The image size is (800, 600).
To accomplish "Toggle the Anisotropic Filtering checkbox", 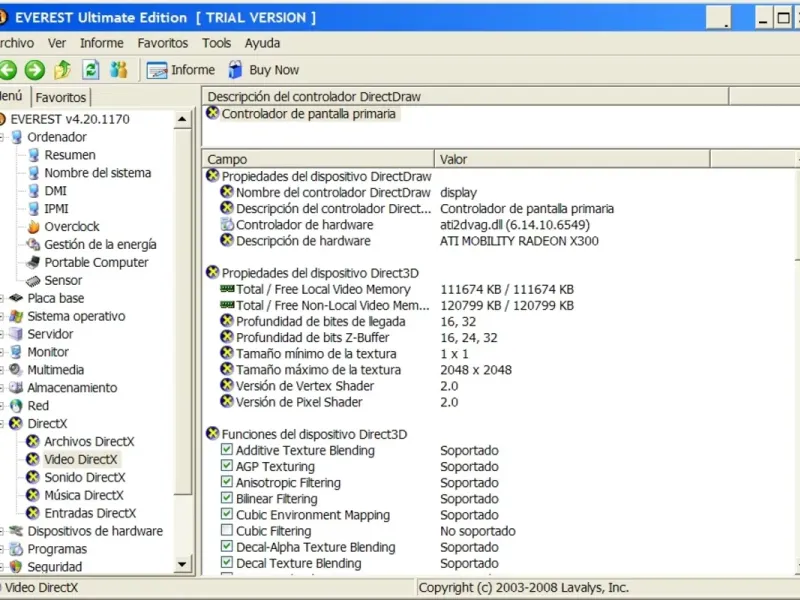I will click(x=227, y=482).
